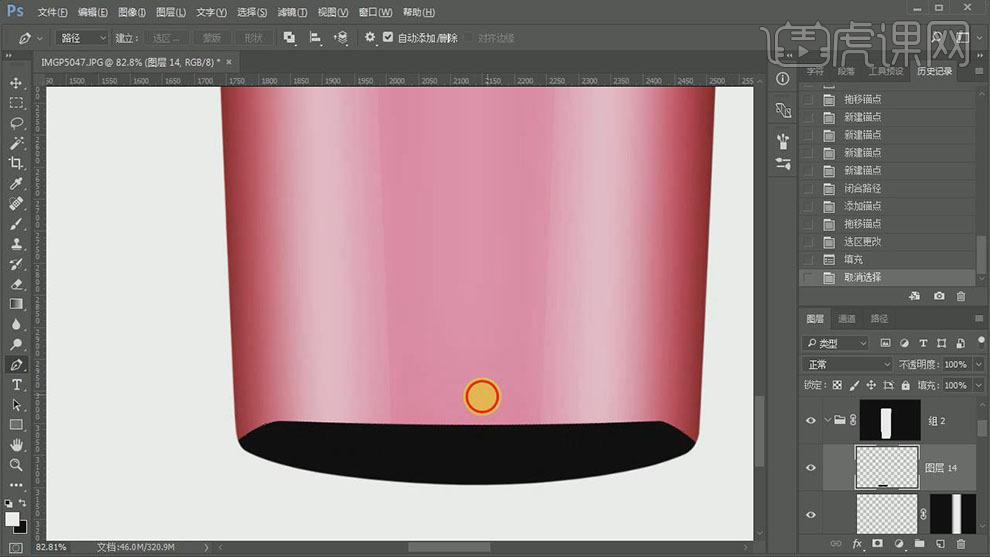Select the Eyedropper tool
Image resolution: width=990 pixels, height=557 pixels.
[16, 184]
